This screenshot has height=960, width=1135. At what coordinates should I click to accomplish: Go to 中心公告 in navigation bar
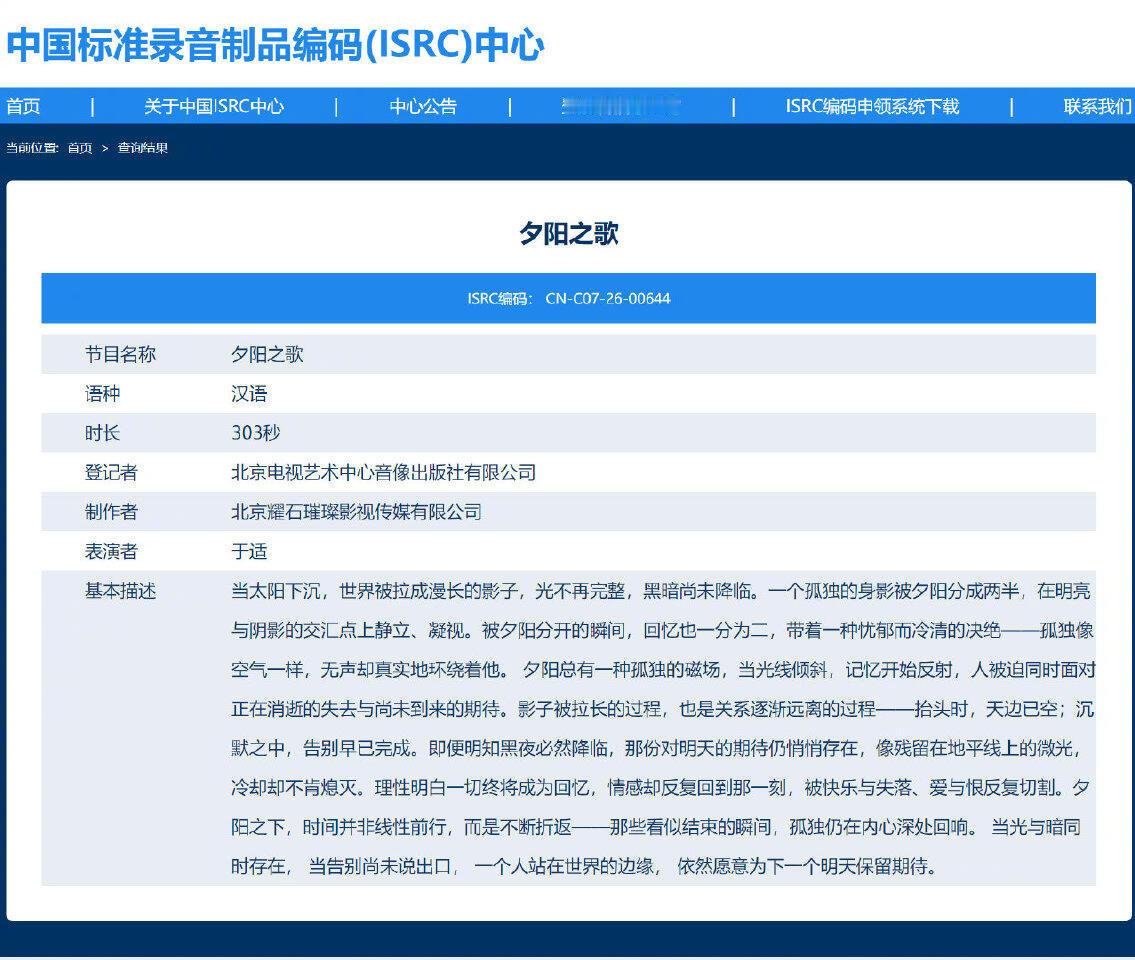click(423, 106)
